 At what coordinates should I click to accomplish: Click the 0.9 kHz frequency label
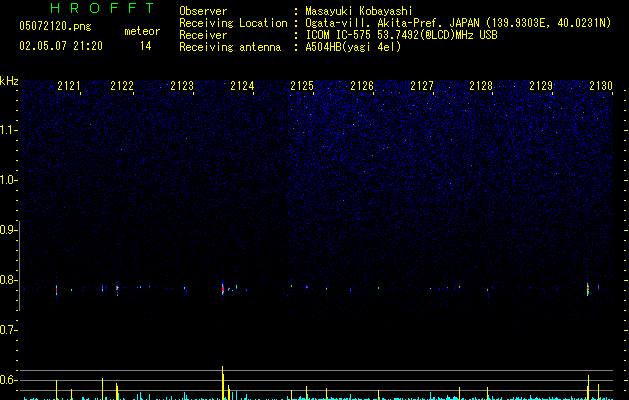pos(8,230)
